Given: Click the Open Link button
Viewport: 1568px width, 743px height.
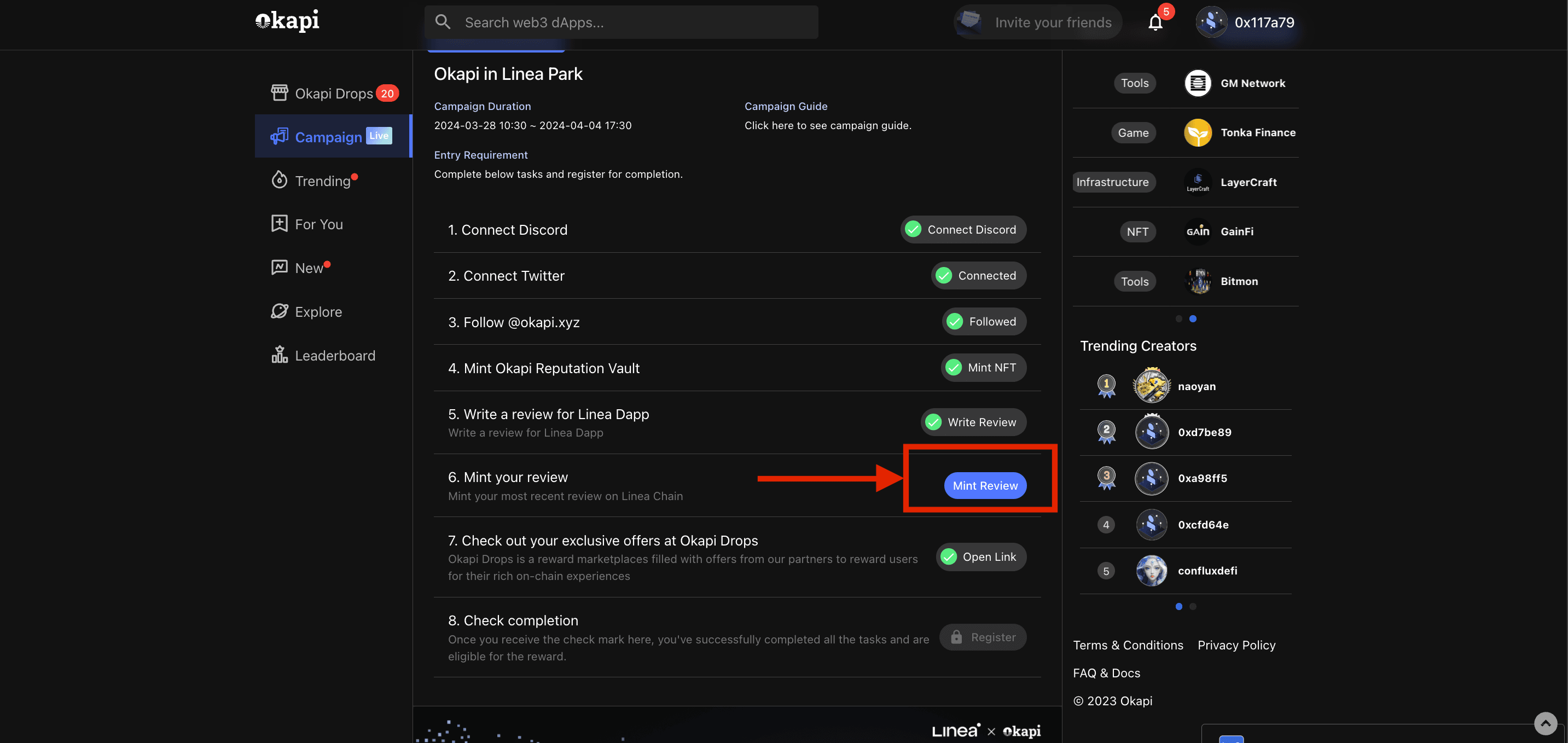Looking at the screenshot, I should pos(980,557).
